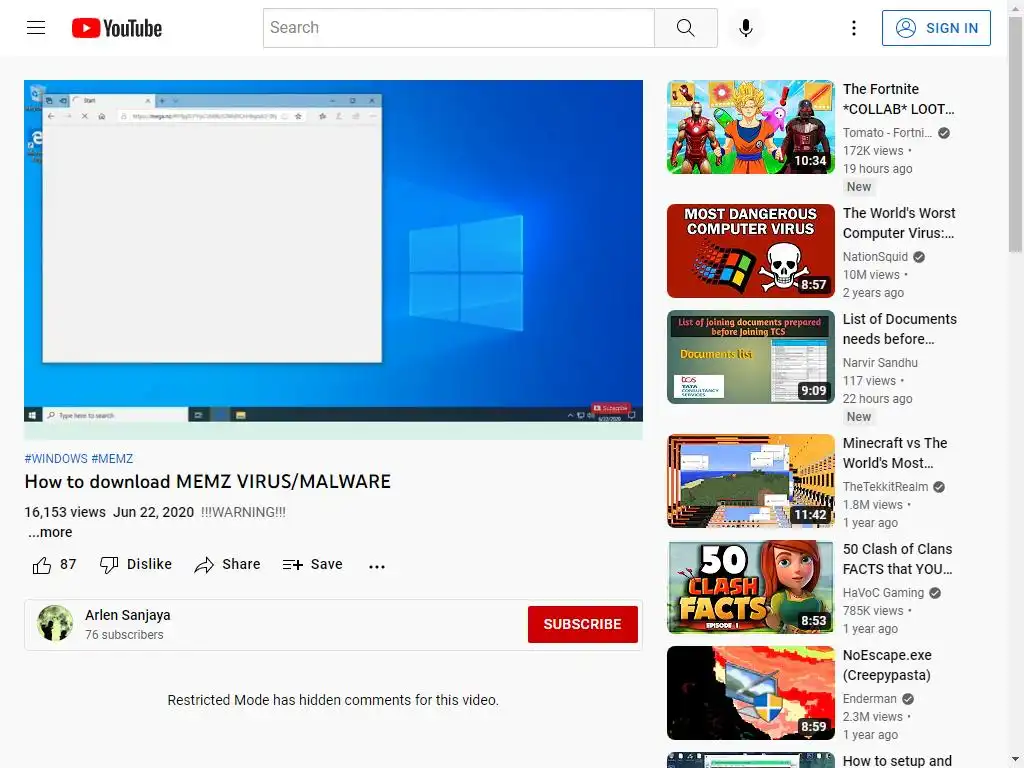This screenshot has width=1024, height=768.
Task: Click the scrollbar down arrow
Action: point(1015,760)
